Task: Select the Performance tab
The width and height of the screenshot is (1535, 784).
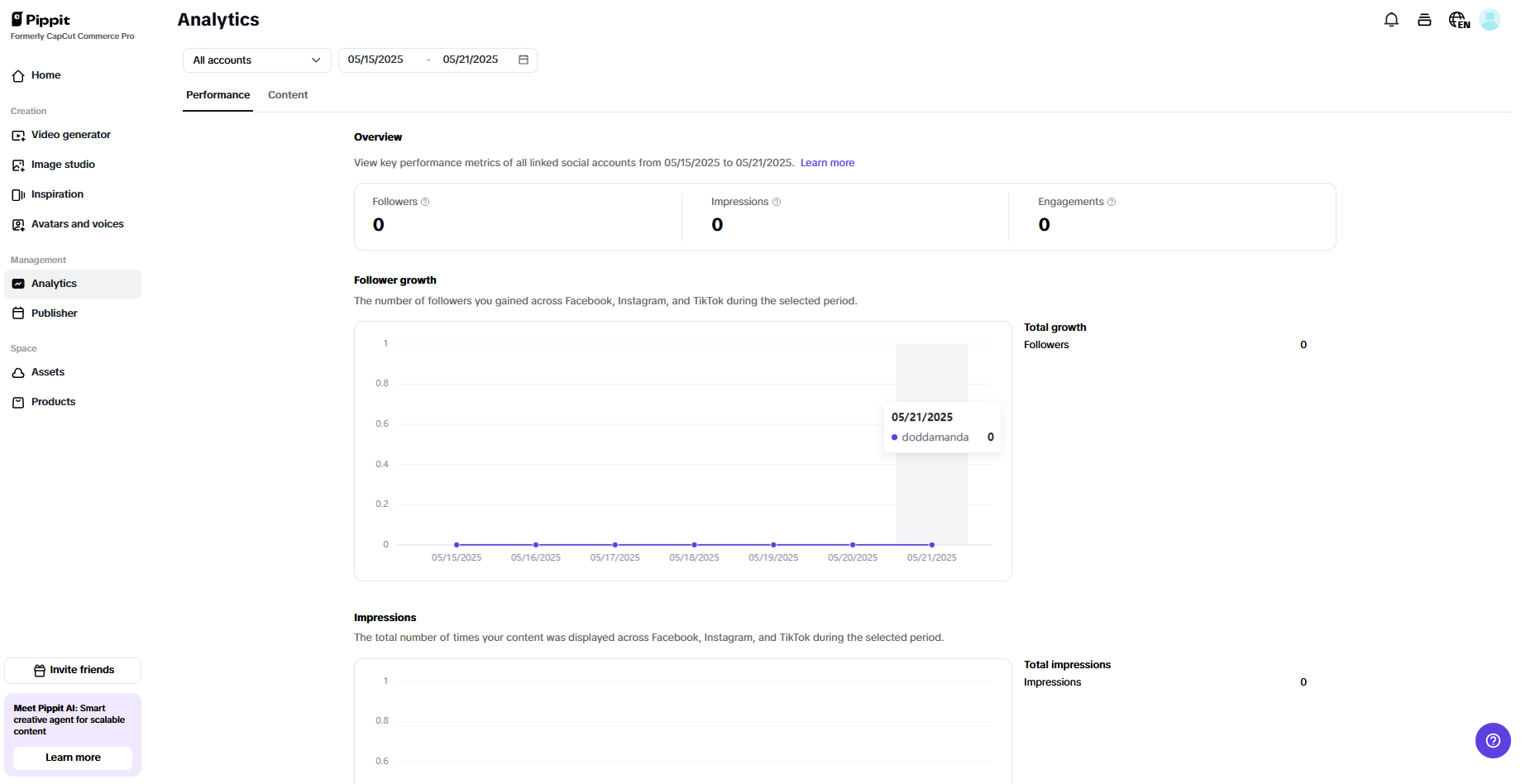Action: tap(218, 94)
